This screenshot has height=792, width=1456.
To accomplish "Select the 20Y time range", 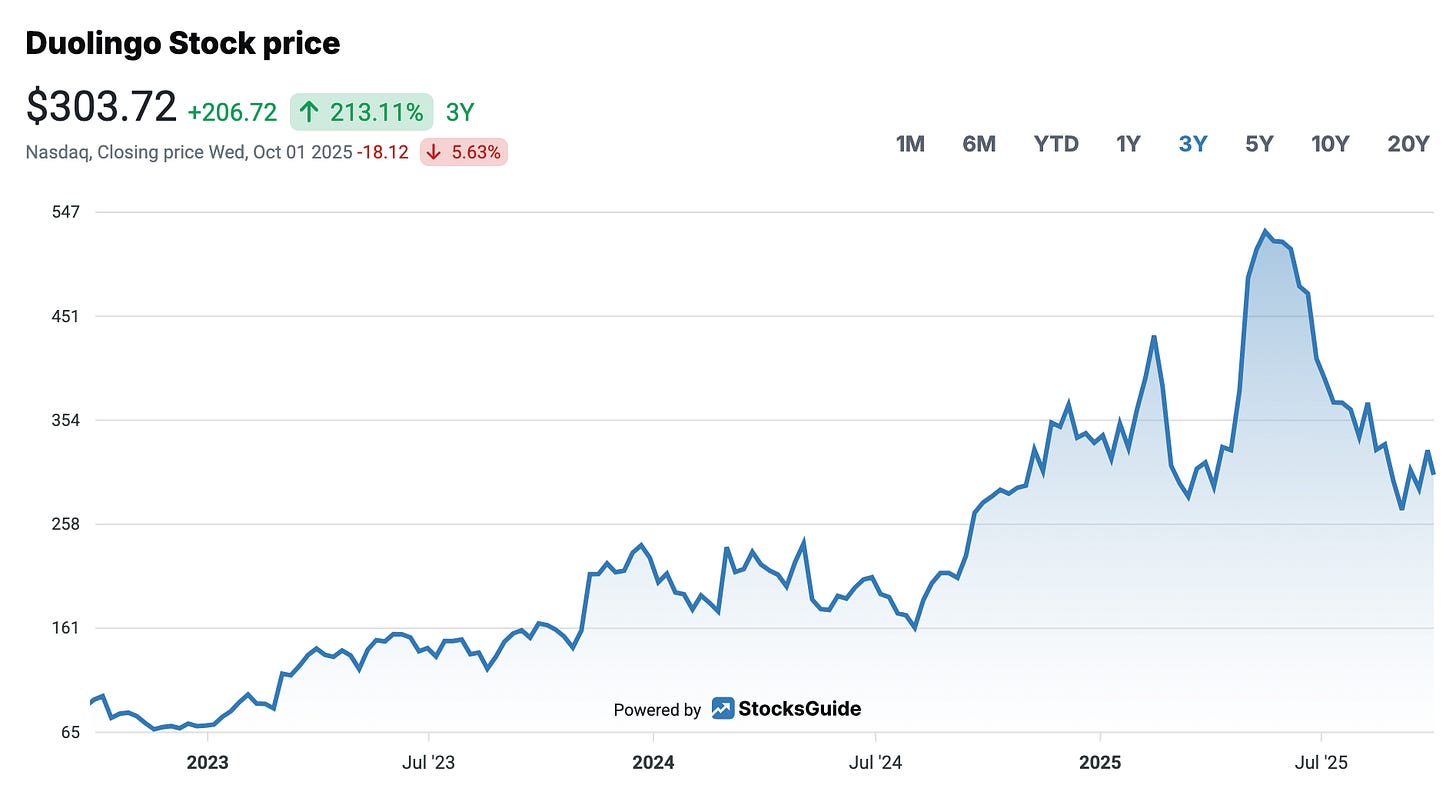I will tap(1408, 143).
